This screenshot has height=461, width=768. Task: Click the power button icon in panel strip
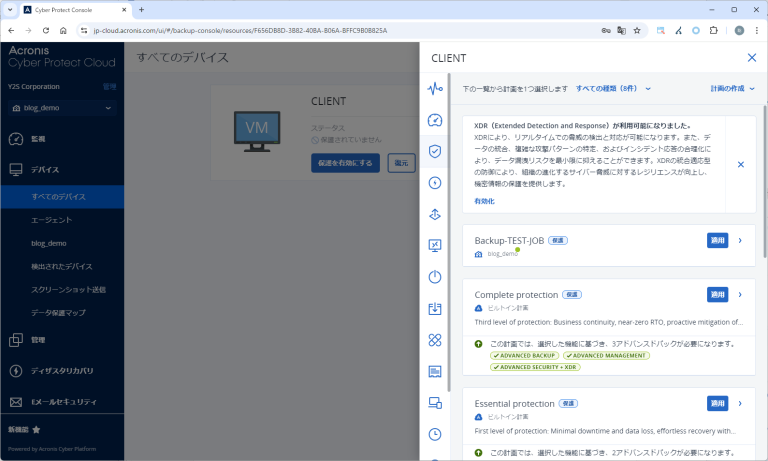click(435, 277)
